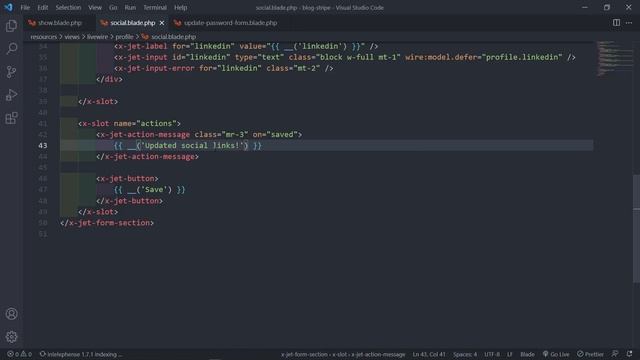
Task: Click the code minimap preview
Action: coord(614,58)
